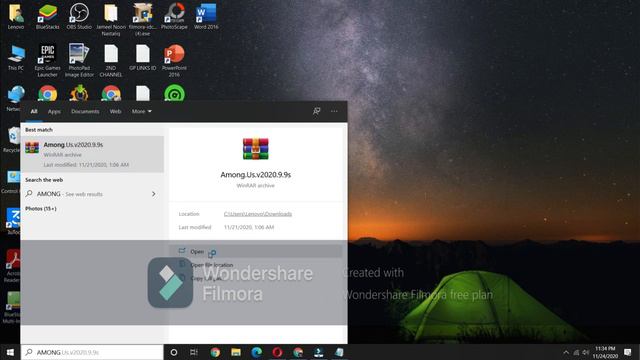The height and width of the screenshot is (360, 640).
Task: Open the Lenovo user folder on desktop
Action: [x=16, y=16]
